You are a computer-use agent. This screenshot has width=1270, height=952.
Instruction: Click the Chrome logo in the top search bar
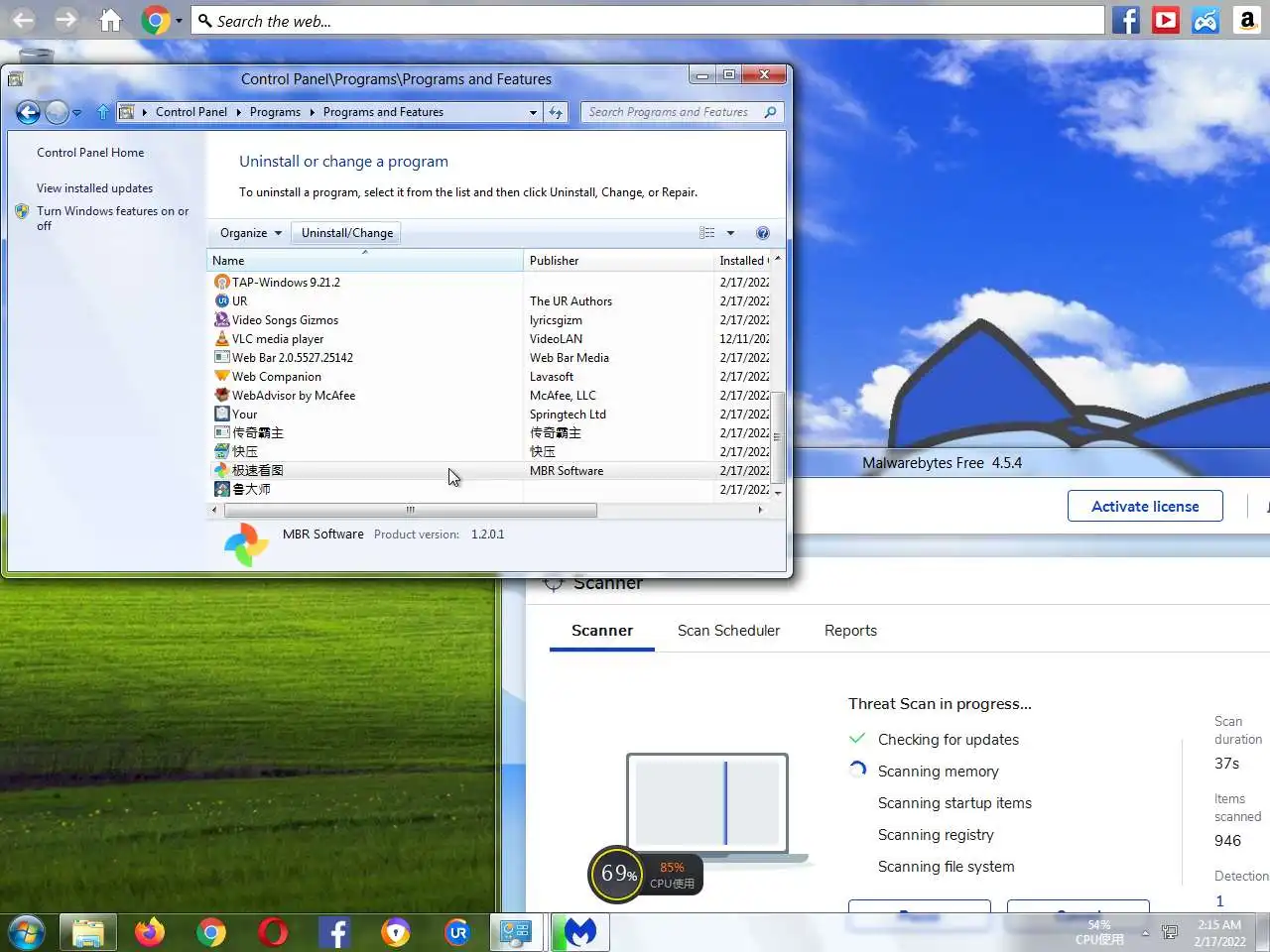[x=155, y=20]
